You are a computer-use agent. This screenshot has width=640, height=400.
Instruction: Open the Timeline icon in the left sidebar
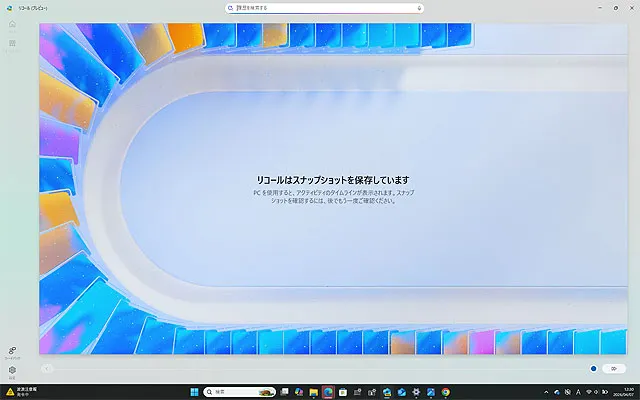coord(12,44)
